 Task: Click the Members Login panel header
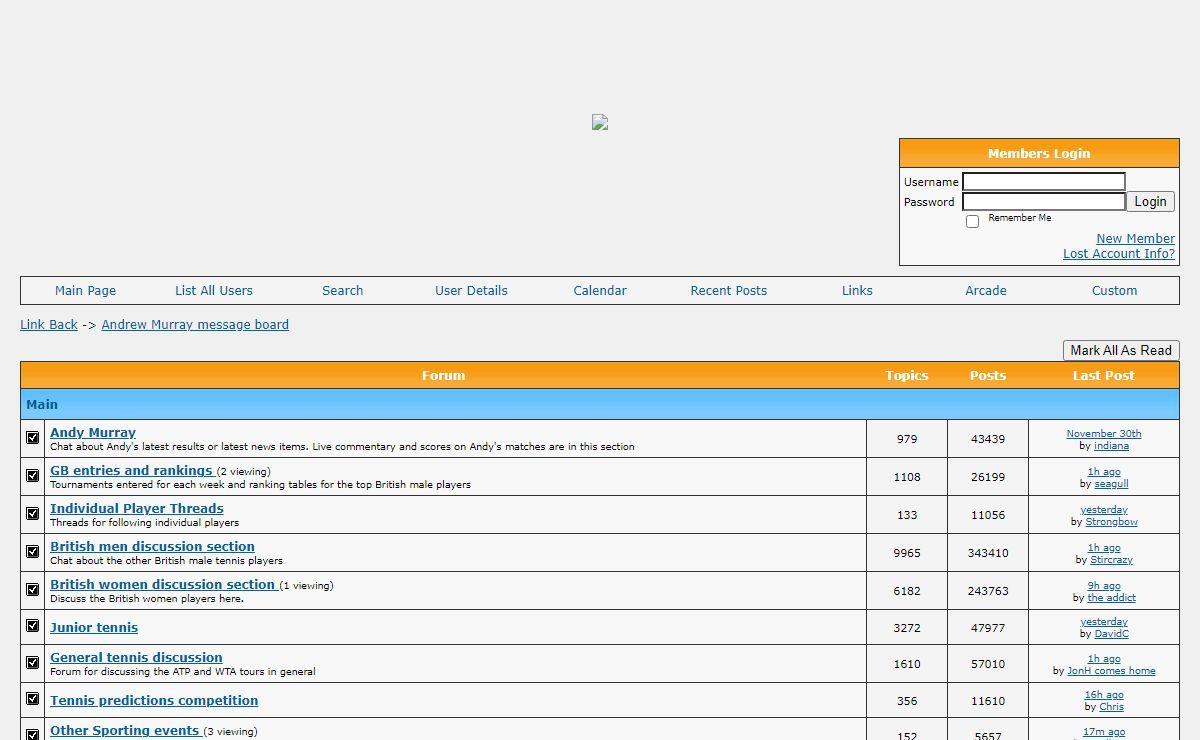[x=1039, y=153]
